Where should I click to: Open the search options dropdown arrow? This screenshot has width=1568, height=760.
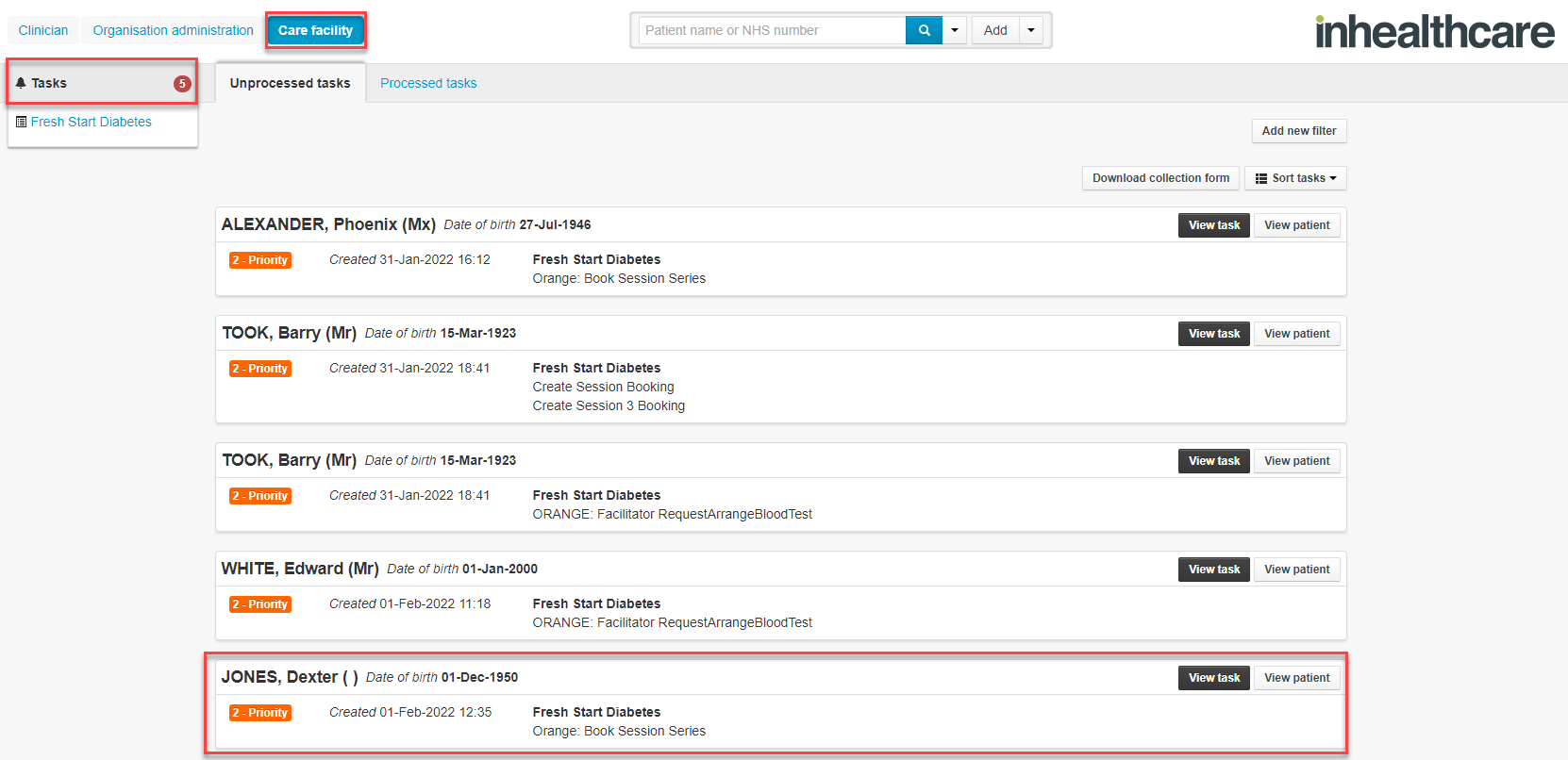pyautogui.click(x=955, y=30)
